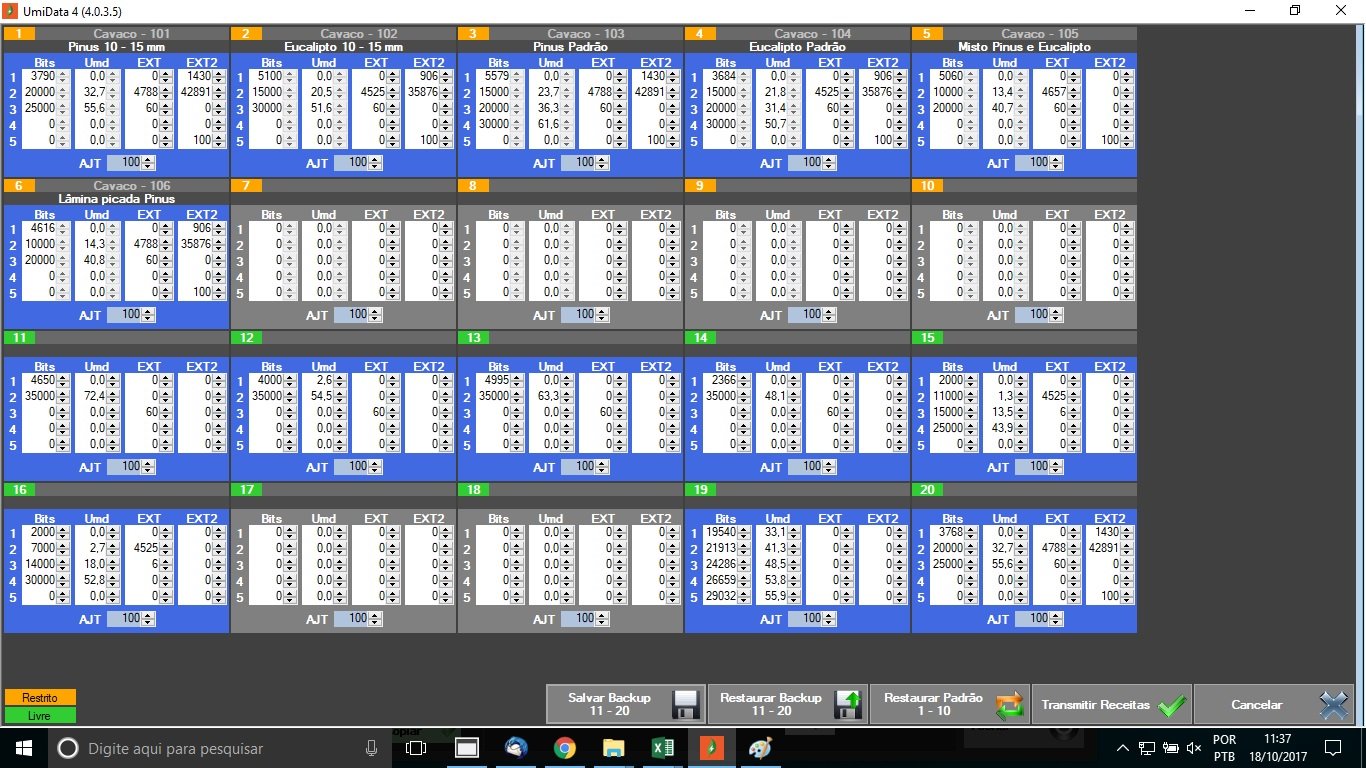Select orange recipe number 10 badge
Image resolution: width=1366 pixels, height=768 pixels.
[x=928, y=185]
